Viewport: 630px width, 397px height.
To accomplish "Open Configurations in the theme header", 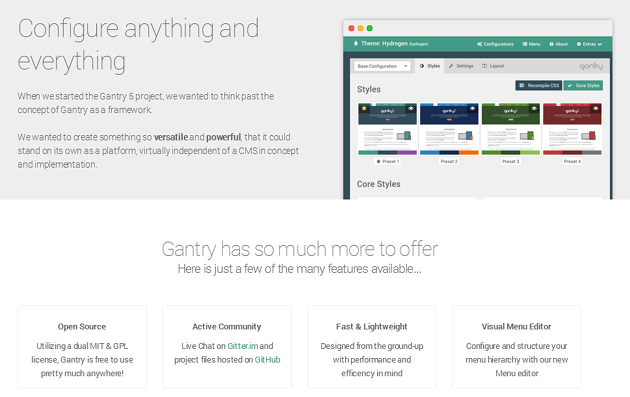I will pyautogui.click(x=495, y=44).
